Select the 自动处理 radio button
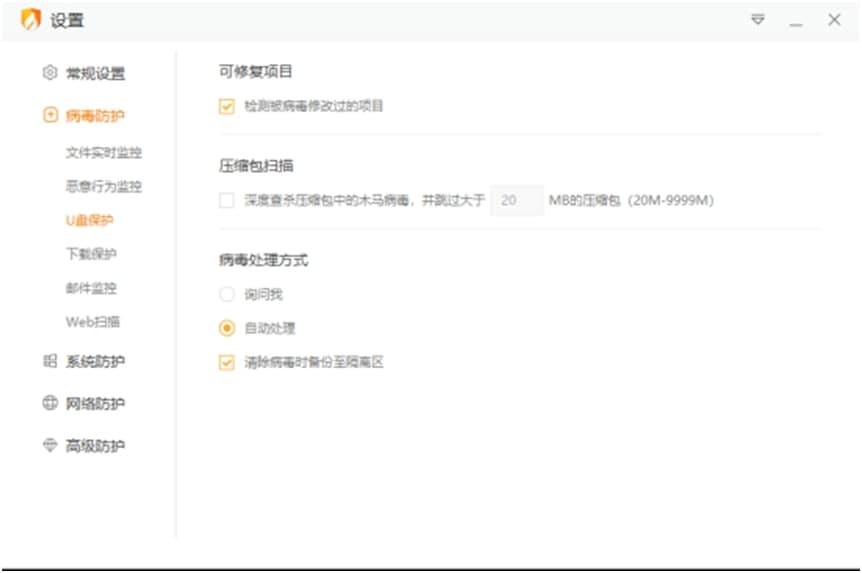Screen dimensions: 862x573 click(x=226, y=328)
